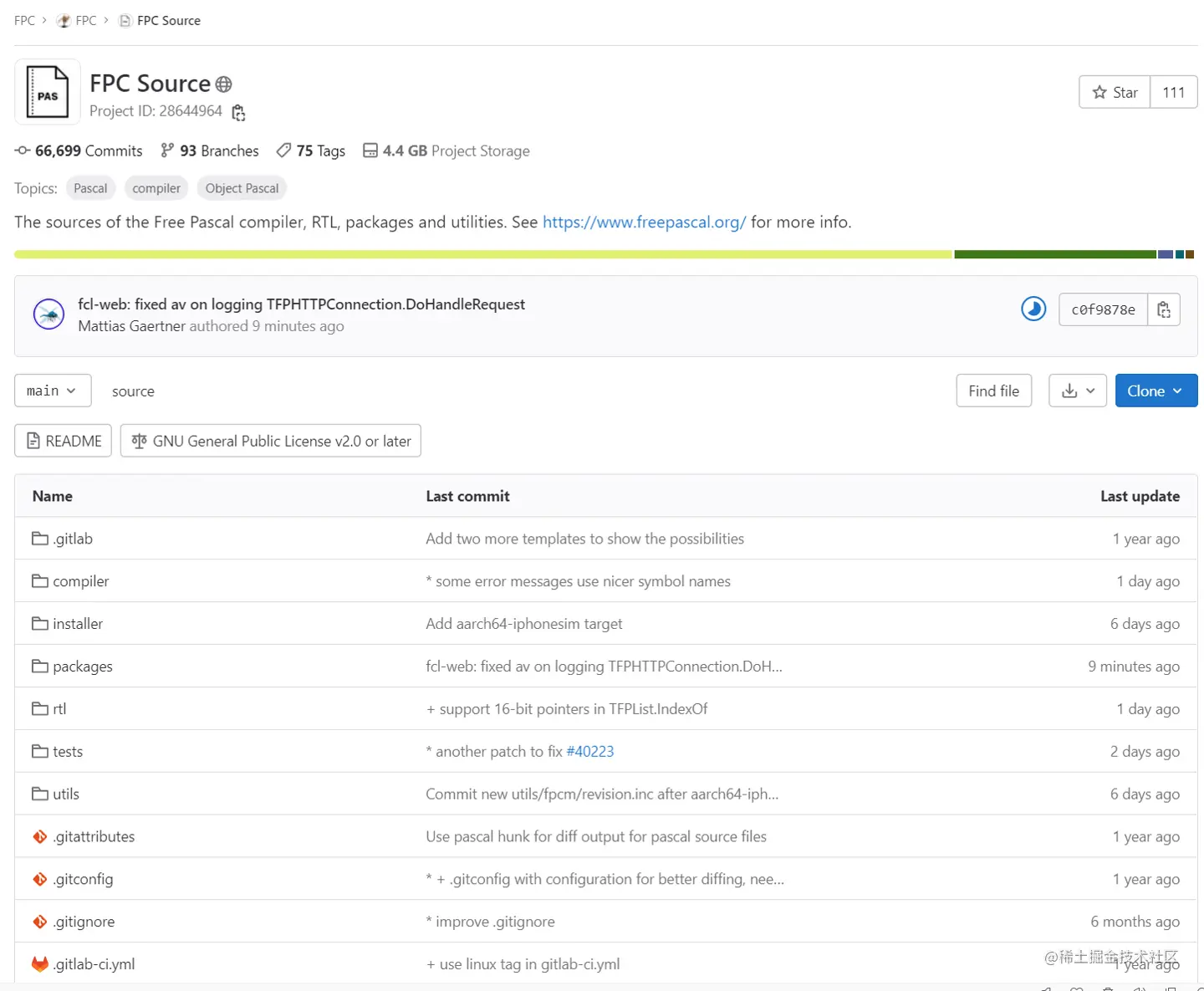Image resolution: width=1204 pixels, height=991 pixels.
Task: Expand the Clone dropdown
Action: [x=1156, y=391]
